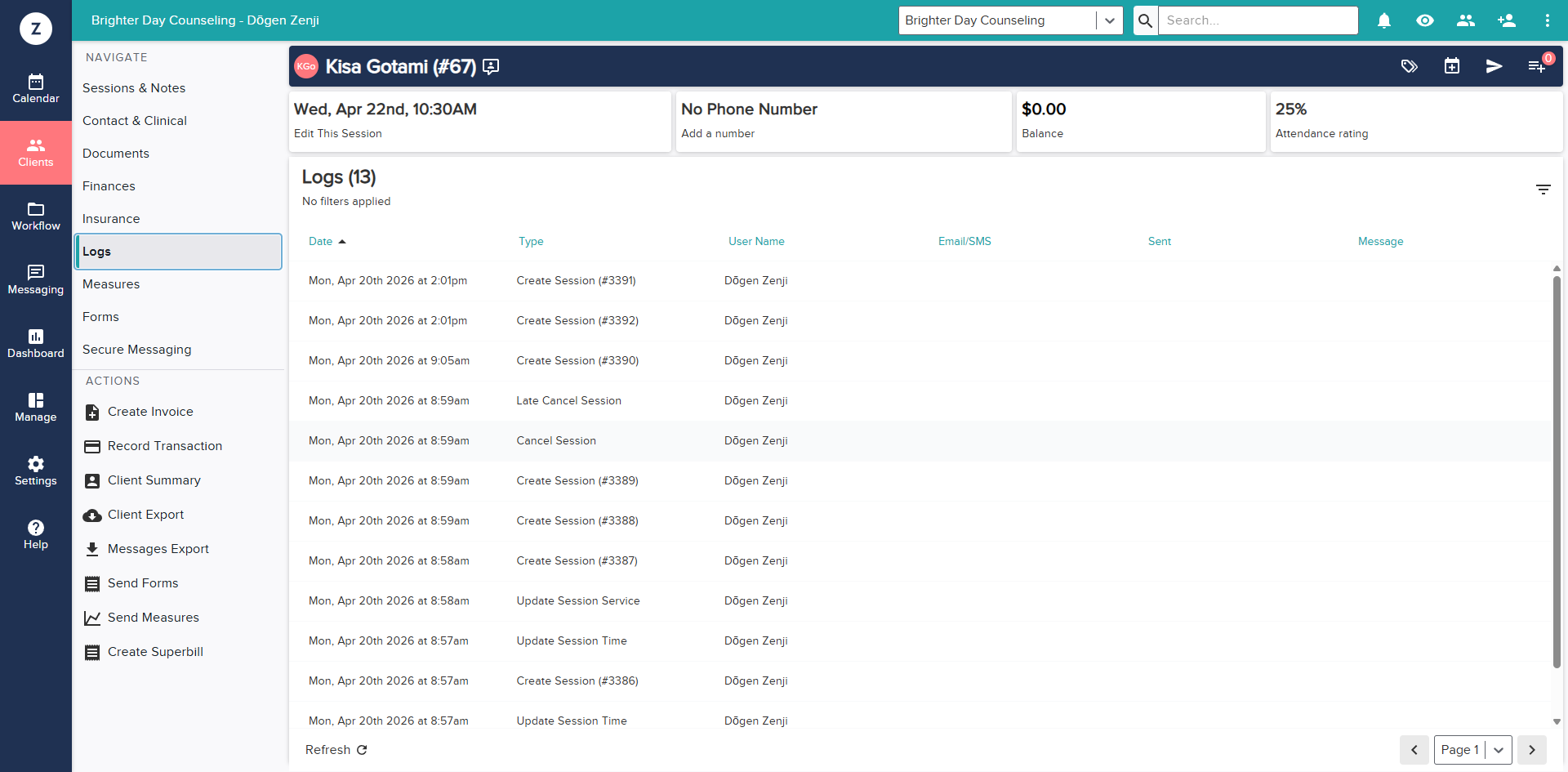
Task: Sort logs by Sent column
Action: 1160,242
